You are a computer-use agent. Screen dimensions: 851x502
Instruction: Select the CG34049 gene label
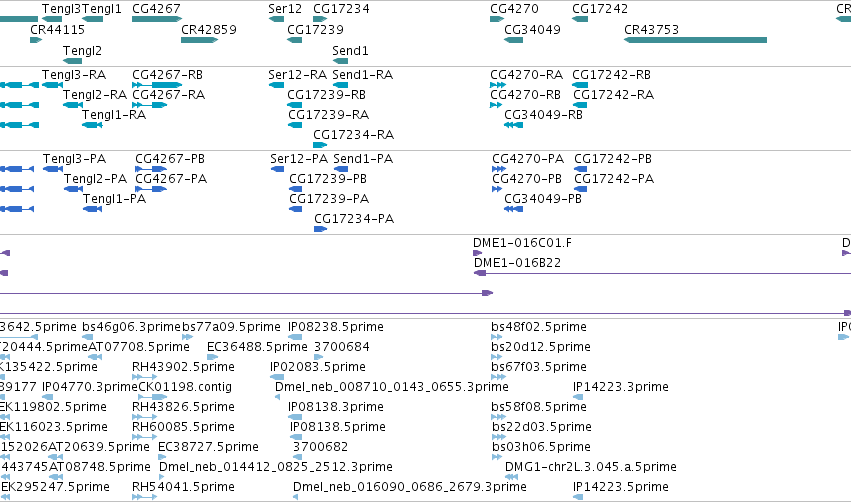[x=532, y=30]
